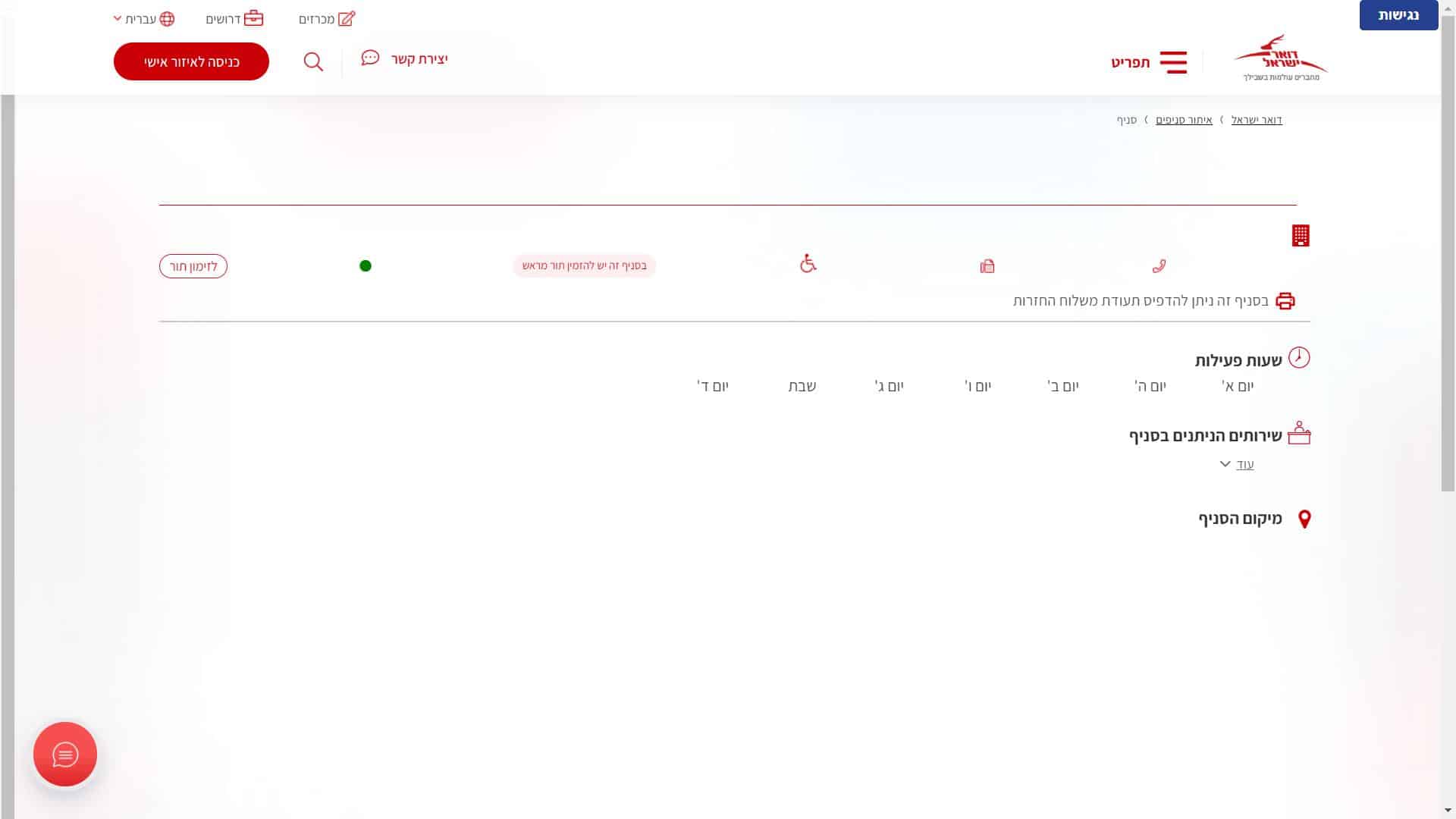This screenshot has width=1456, height=819.
Task: Click the phone handset icon
Action: pos(1159,265)
